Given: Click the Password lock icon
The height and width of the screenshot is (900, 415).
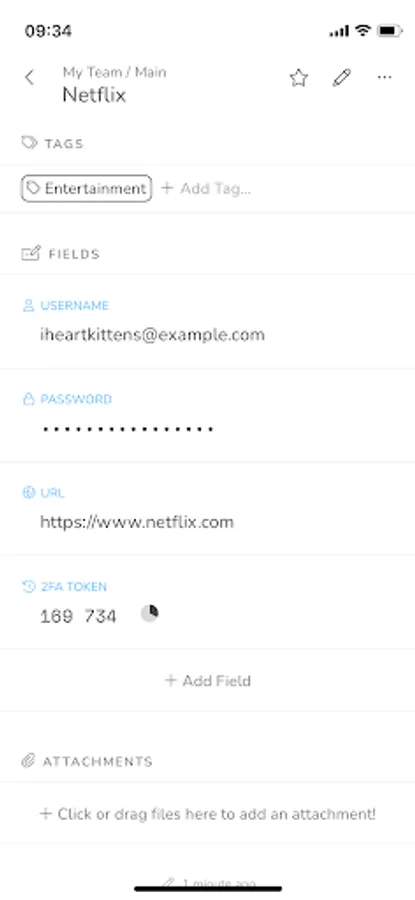Looking at the screenshot, I should (28, 399).
